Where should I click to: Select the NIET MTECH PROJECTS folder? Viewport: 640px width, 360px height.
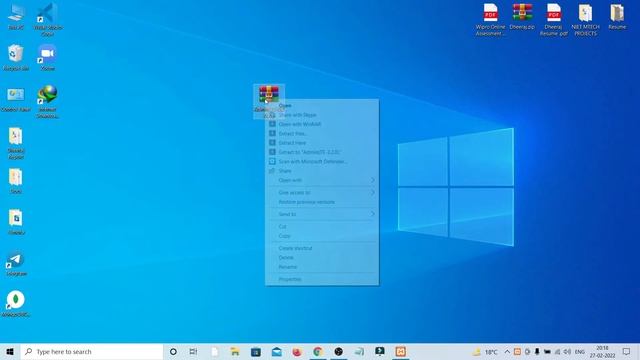click(585, 20)
